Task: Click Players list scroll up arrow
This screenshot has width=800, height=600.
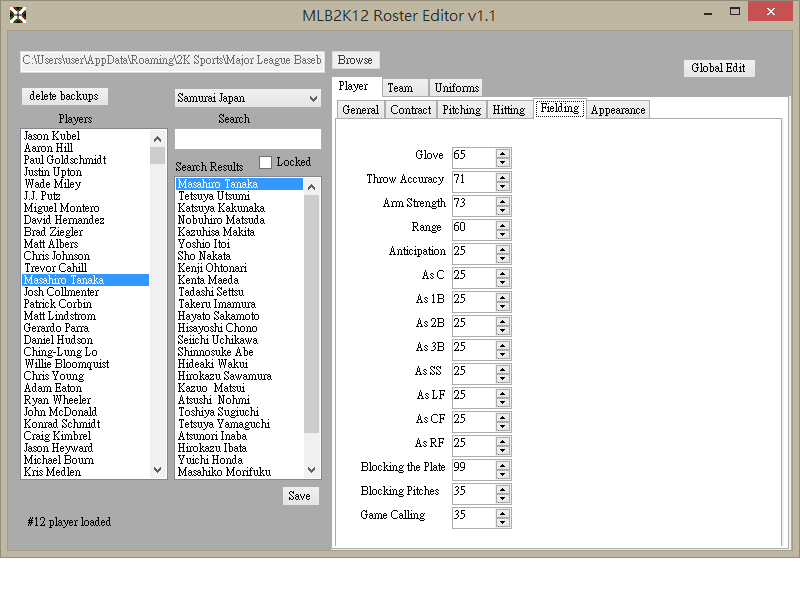Action: [158, 139]
